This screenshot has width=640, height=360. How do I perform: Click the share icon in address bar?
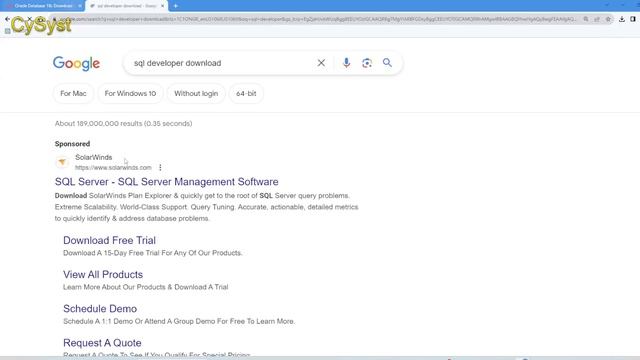[597, 19]
